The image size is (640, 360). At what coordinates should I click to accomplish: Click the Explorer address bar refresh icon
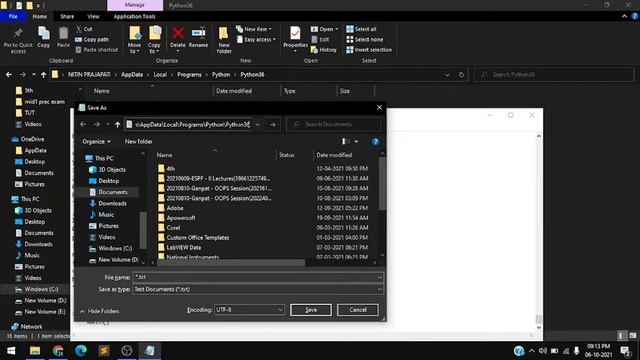(461, 75)
